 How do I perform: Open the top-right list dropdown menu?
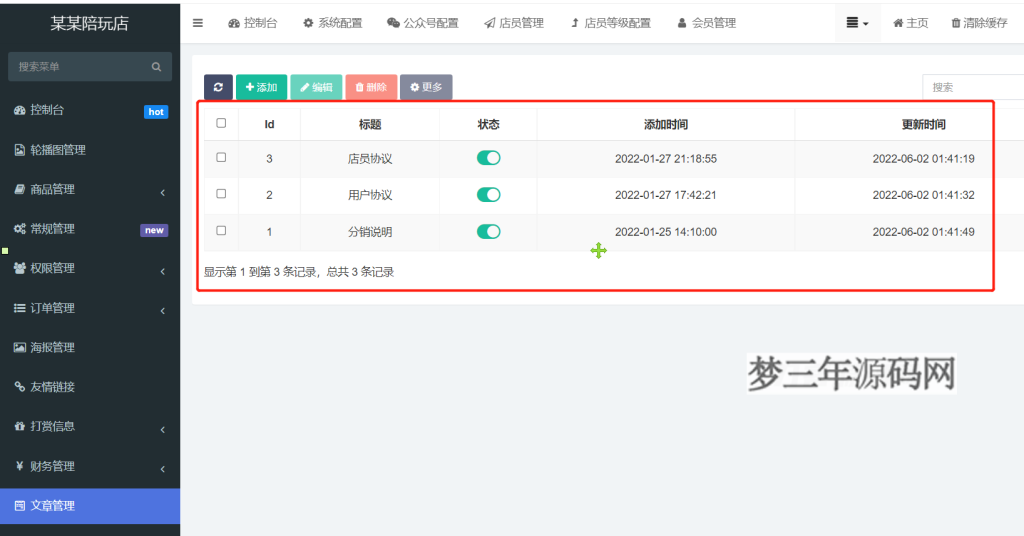click(x=857, y=23)
